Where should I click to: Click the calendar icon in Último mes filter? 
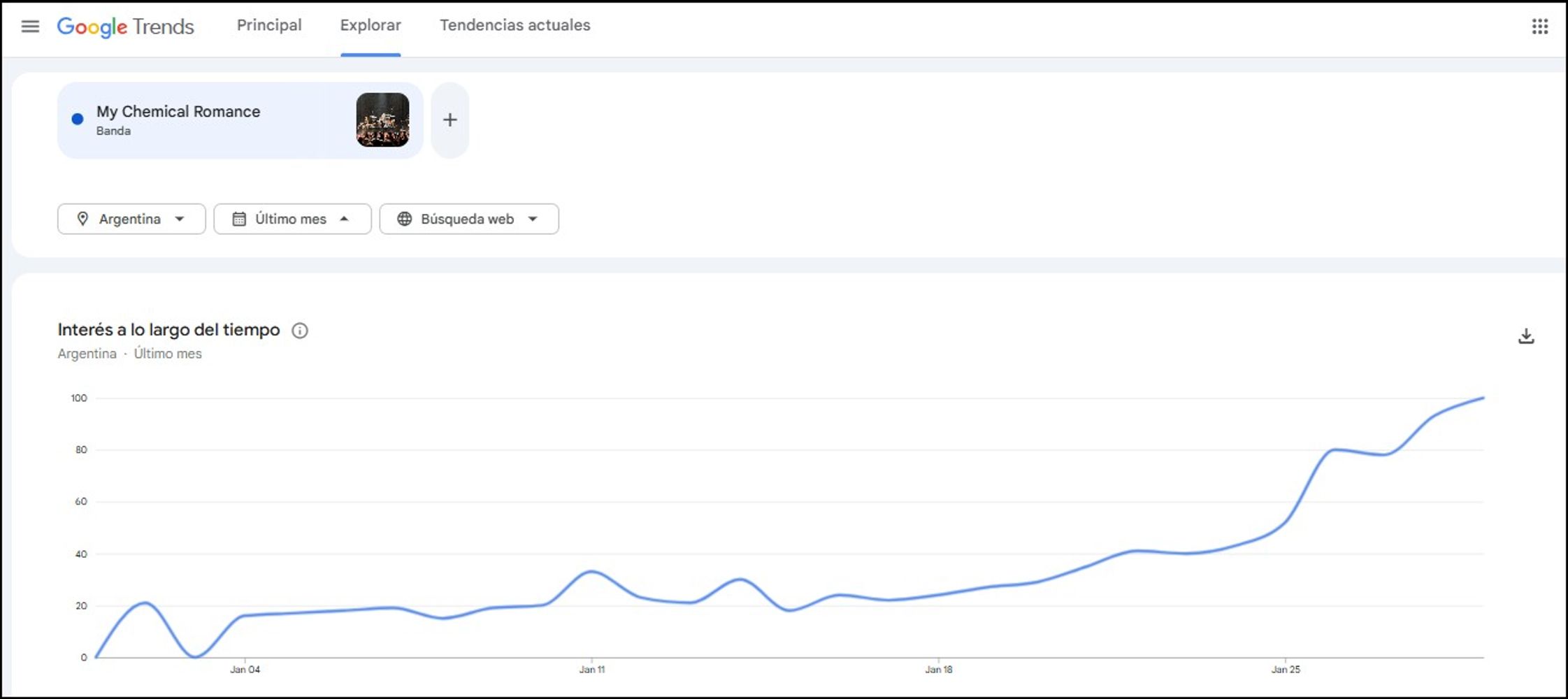[x=239, y=219]
